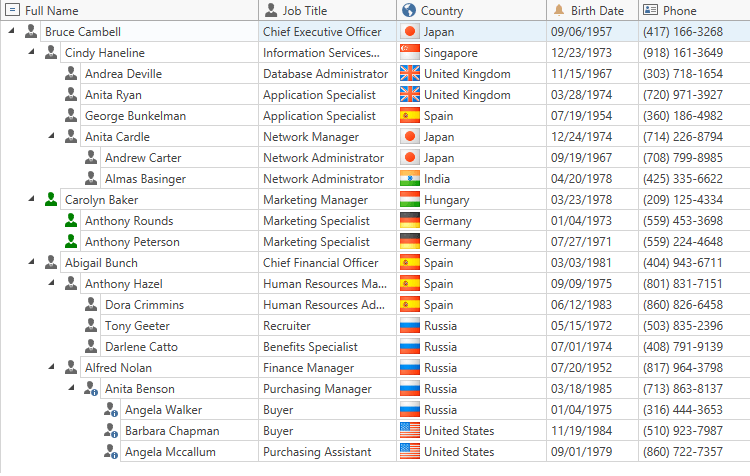Collapse the Abigail Bunch branch
This screenshot has height=476, width=750.
click(32, 263)
